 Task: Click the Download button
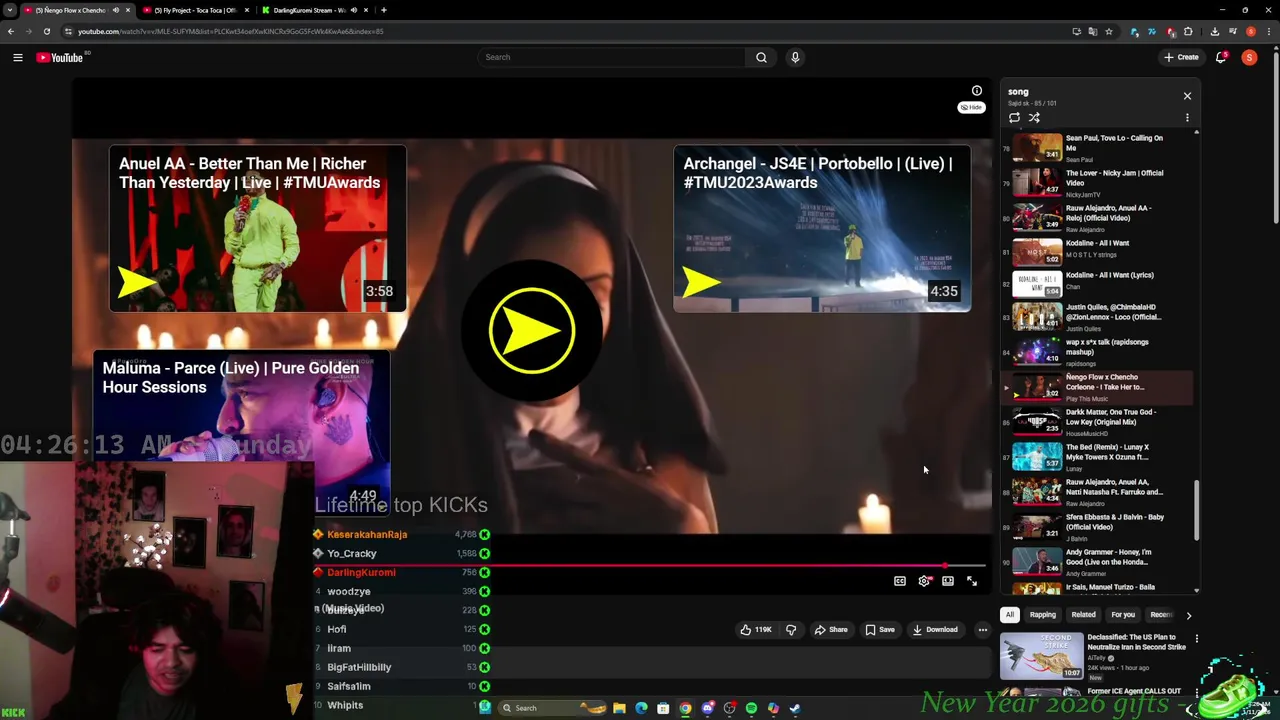[936, 630]
